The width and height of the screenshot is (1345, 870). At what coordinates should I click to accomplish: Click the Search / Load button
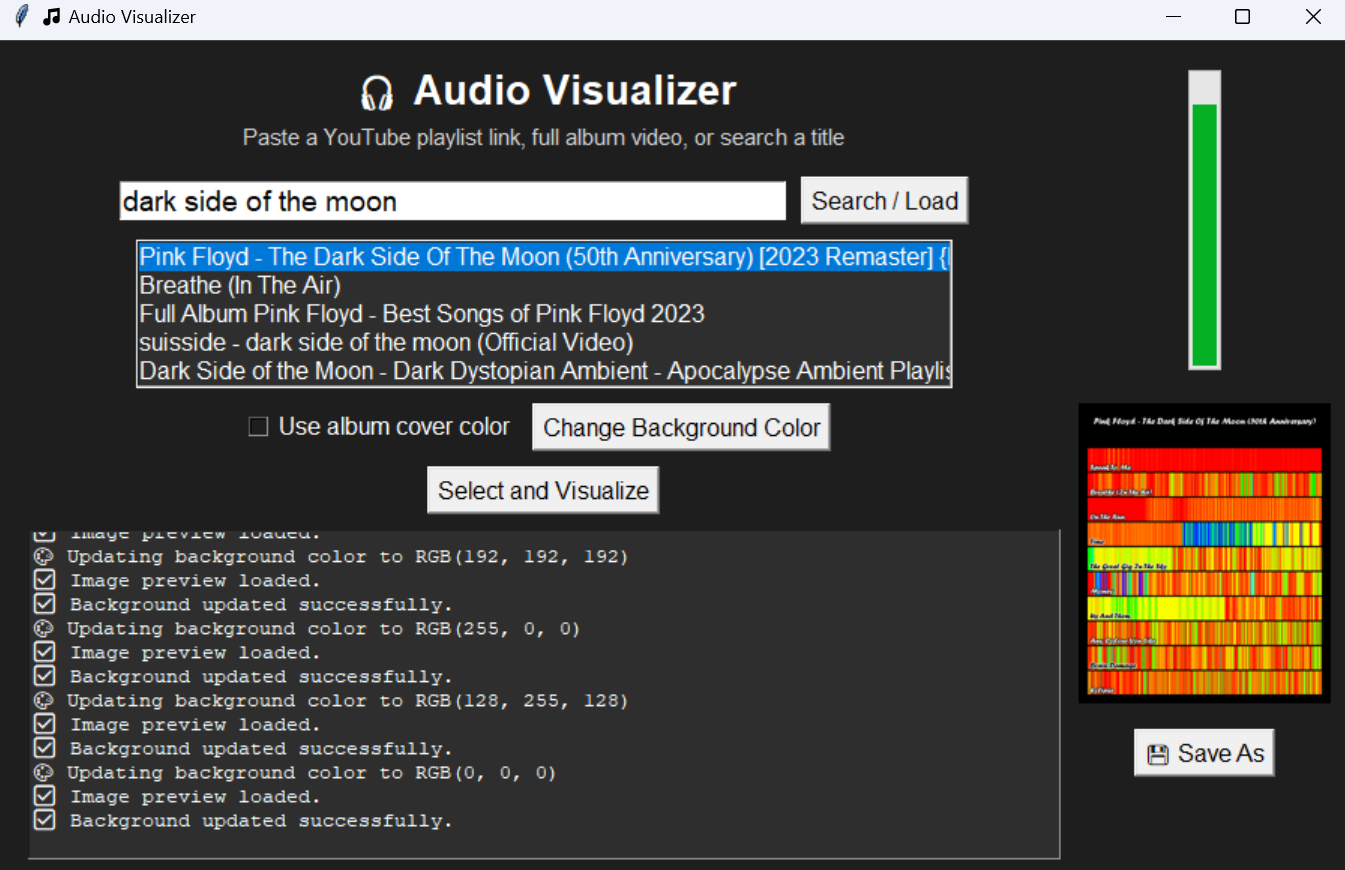[x=884, y=201]
